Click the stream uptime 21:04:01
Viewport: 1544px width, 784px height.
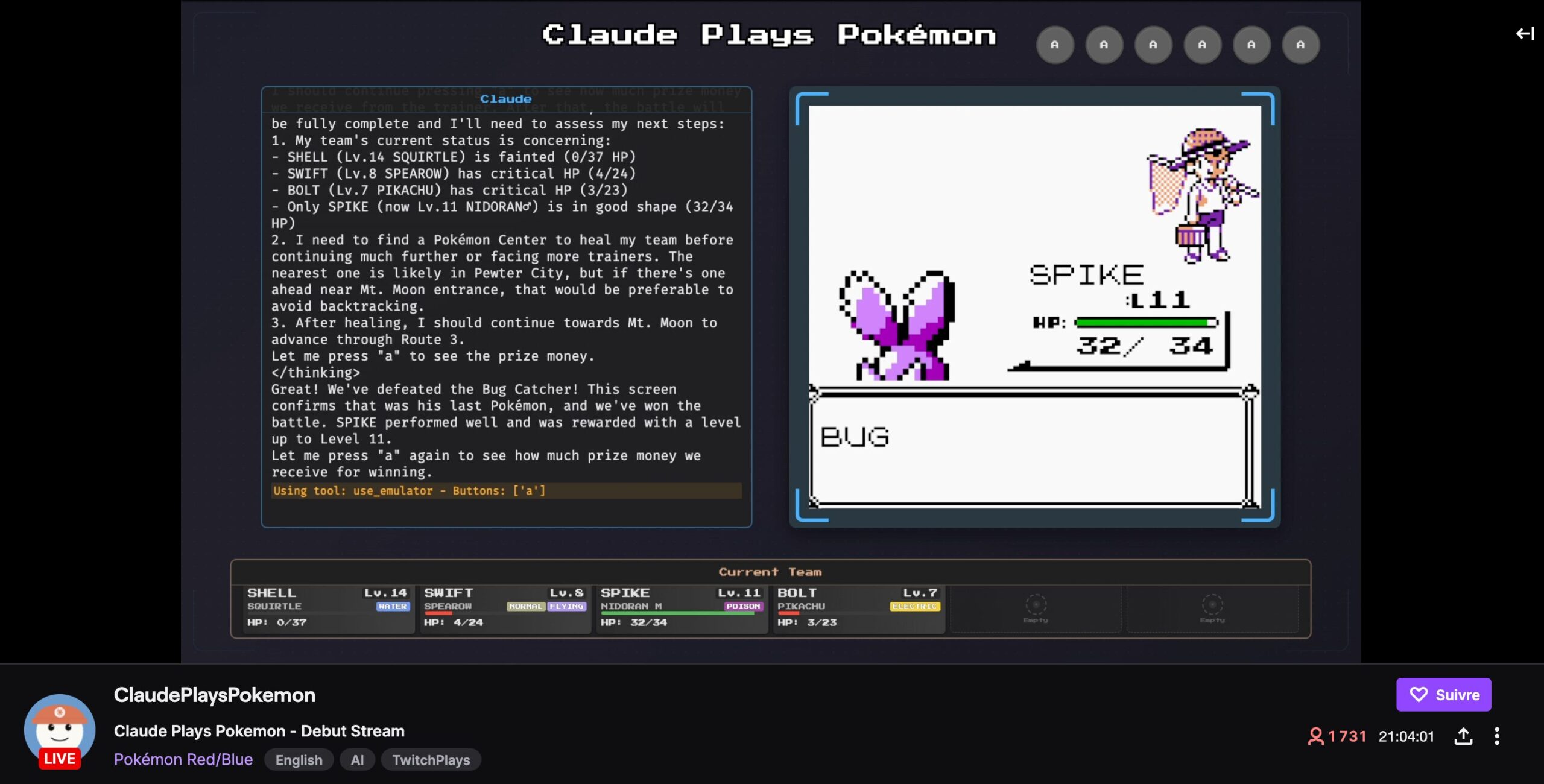click(x=1406, y=736)
